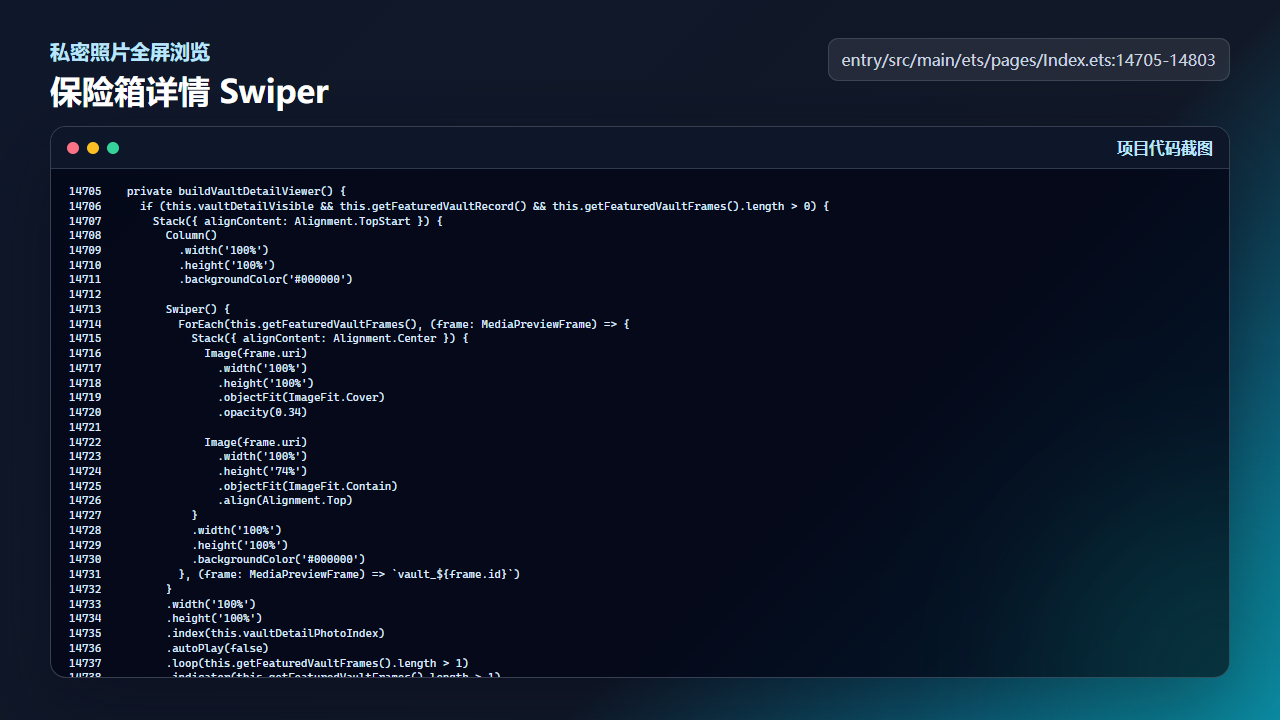Viewport: 1280px width, 720px height.
Task: Click '.index(this.vaultDetailPhotoIndex)' line
Action: tap(275, 633)
